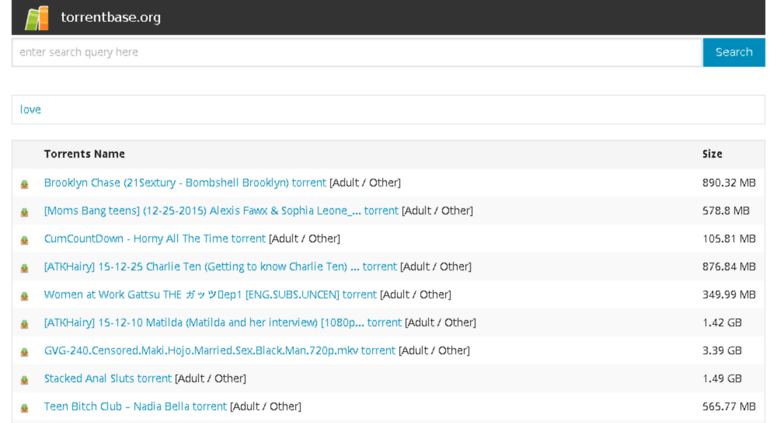
Task: Click the Torrents Name column header
Action: [x=84, y=154]
